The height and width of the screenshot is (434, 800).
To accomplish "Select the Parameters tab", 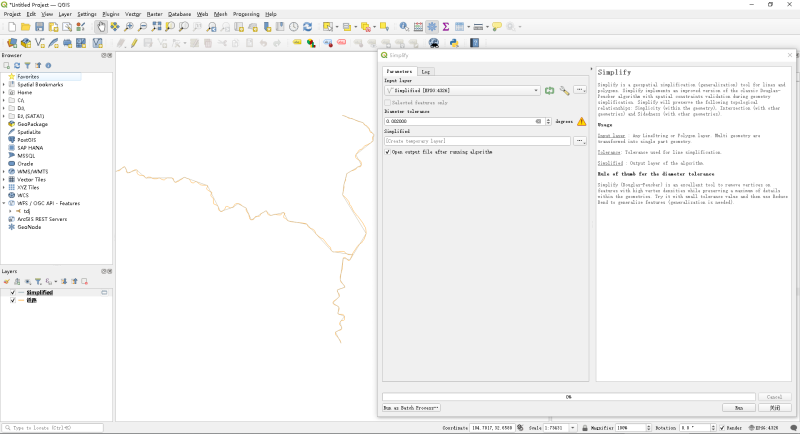I will click(399, 71).
